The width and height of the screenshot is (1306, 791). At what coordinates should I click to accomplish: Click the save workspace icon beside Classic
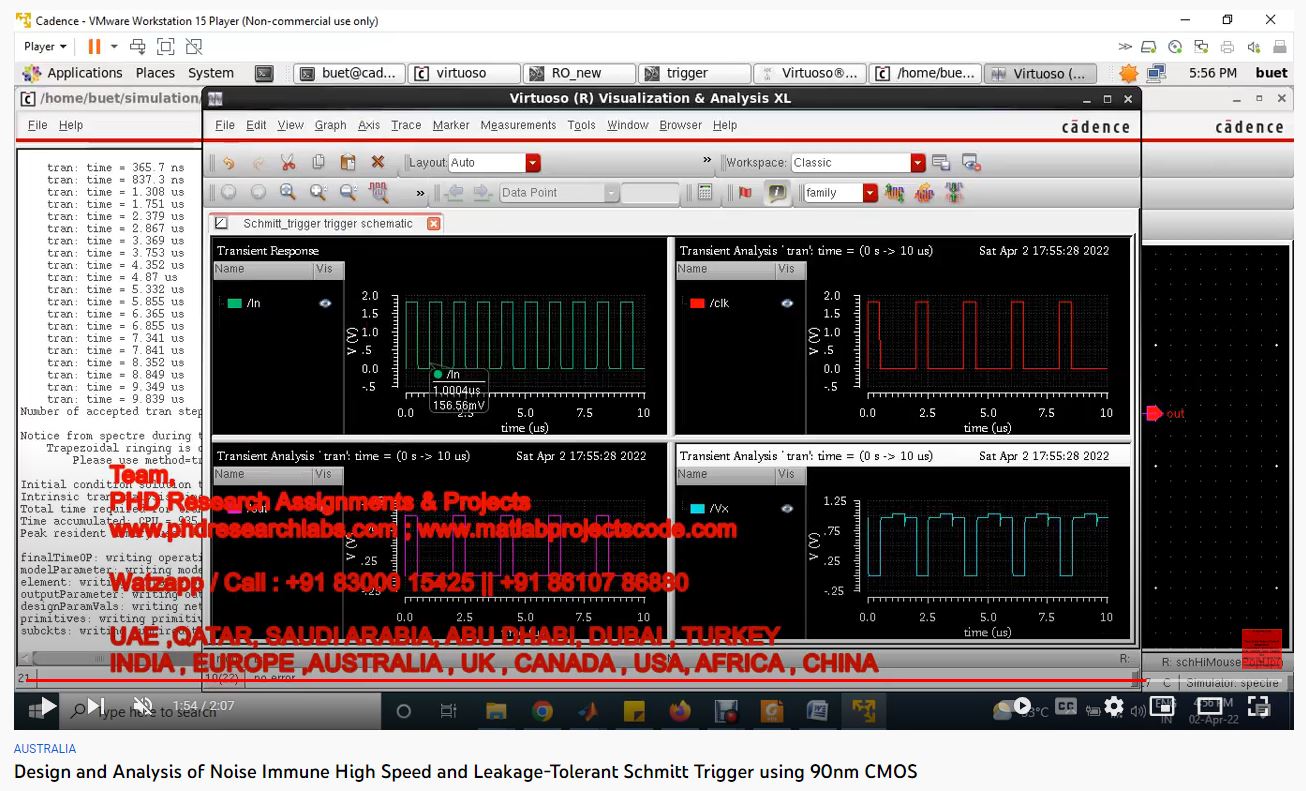click(941, 163)
